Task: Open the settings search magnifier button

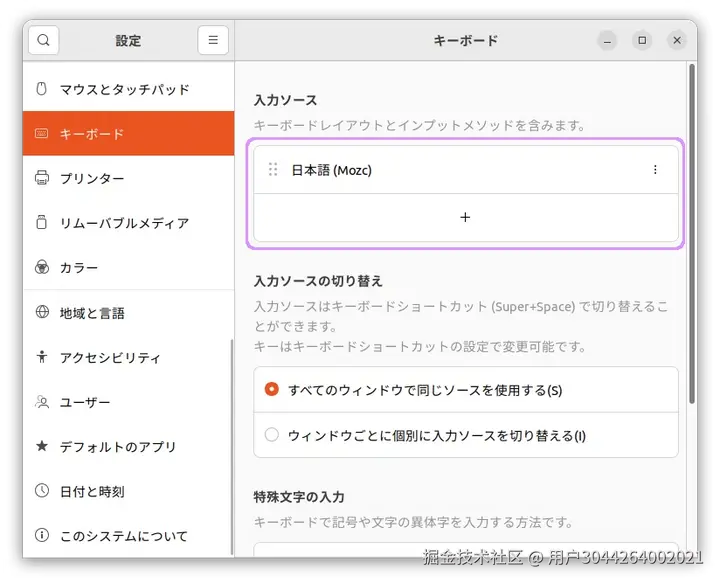Action: (x=44, y=40)
